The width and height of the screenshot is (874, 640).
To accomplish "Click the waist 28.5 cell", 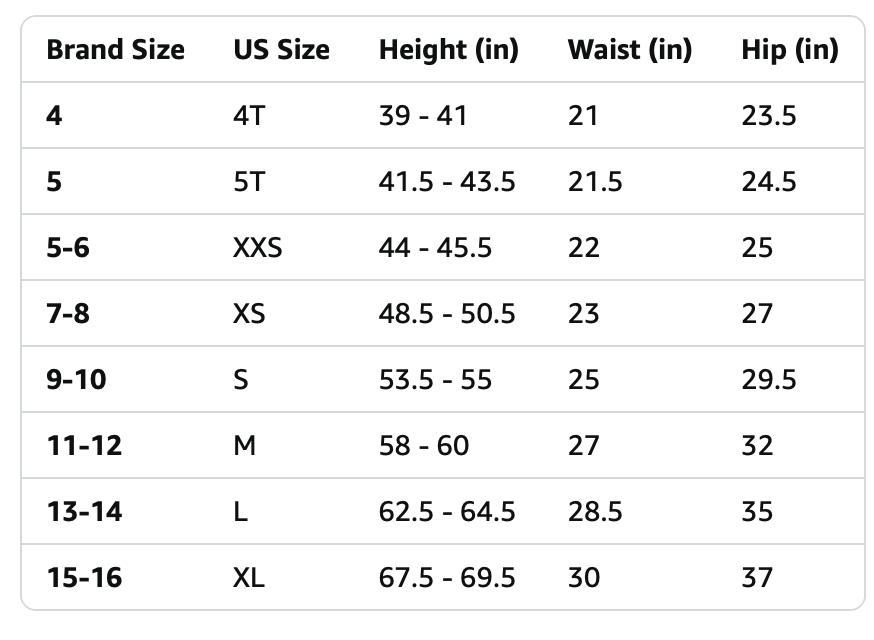I will pos(595,511).
